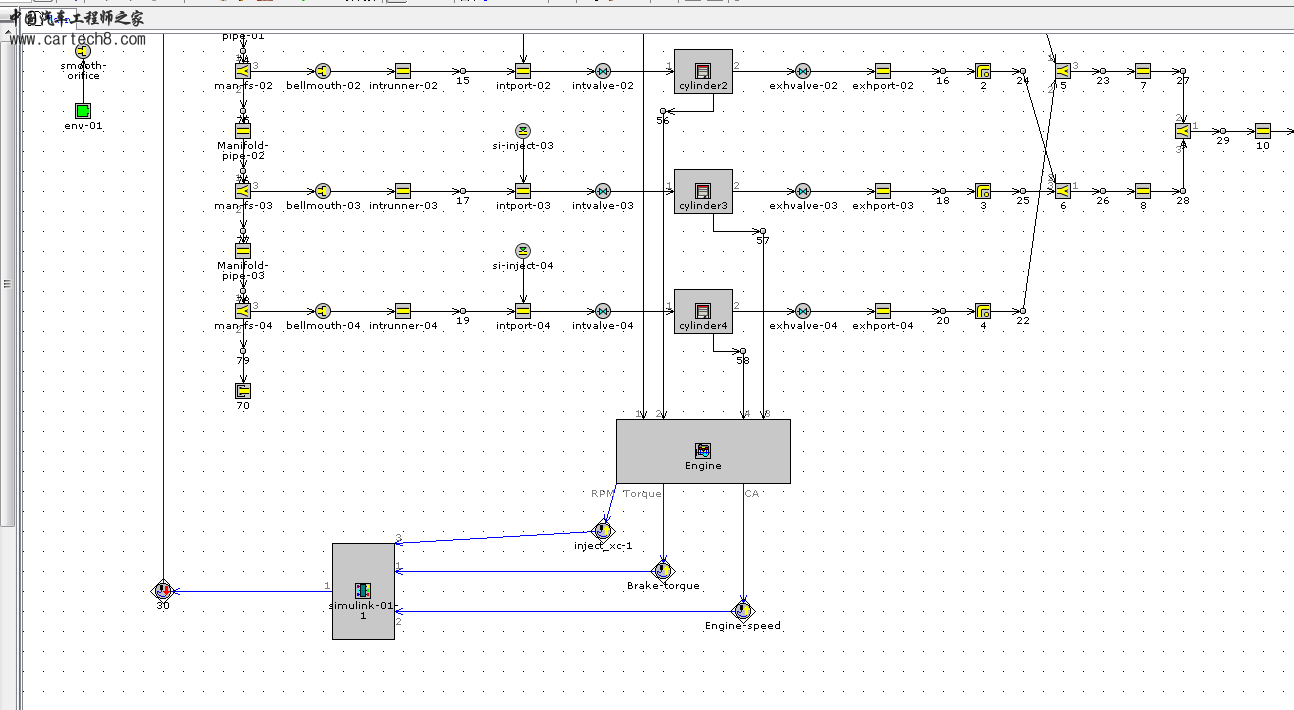Select the bend pipe icon labeled 3

pyautogui.click(x=983, y=191)
